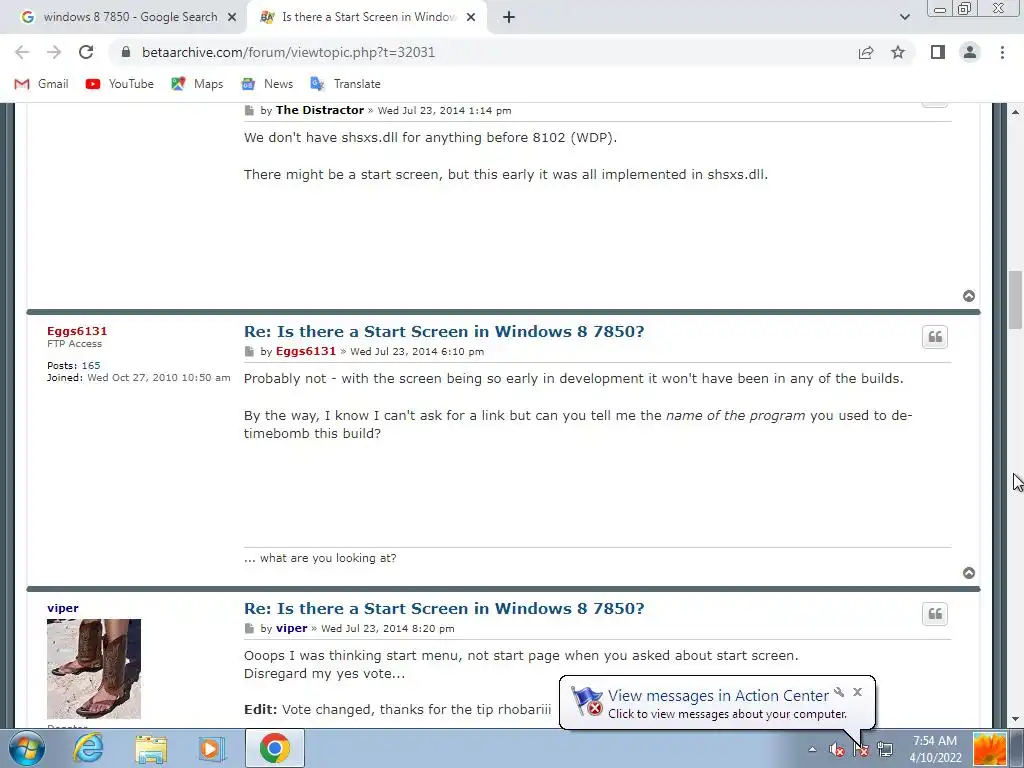Viewport: 1024px width, 768px height.
Task: Open Action Center balloon wrench settings
Action: [x=839, y=692]
